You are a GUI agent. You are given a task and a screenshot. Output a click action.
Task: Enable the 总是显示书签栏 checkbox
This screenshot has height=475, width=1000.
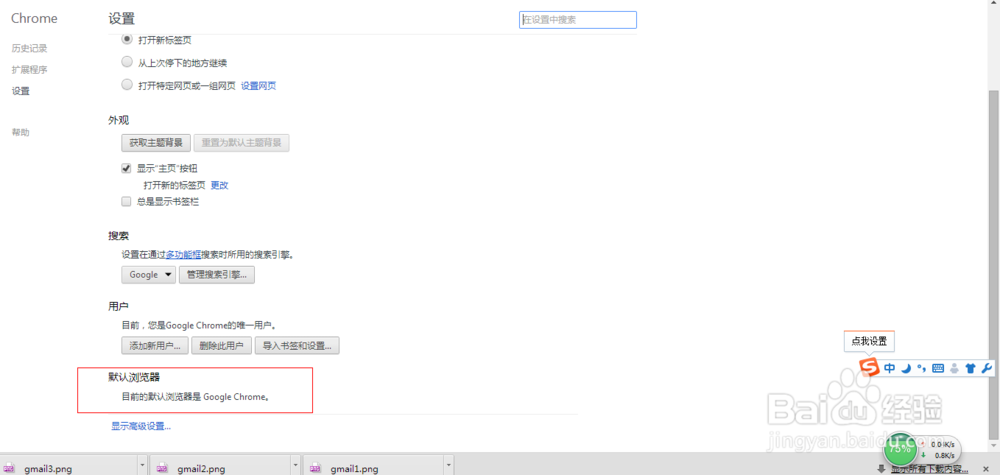(x=126, y=201)
